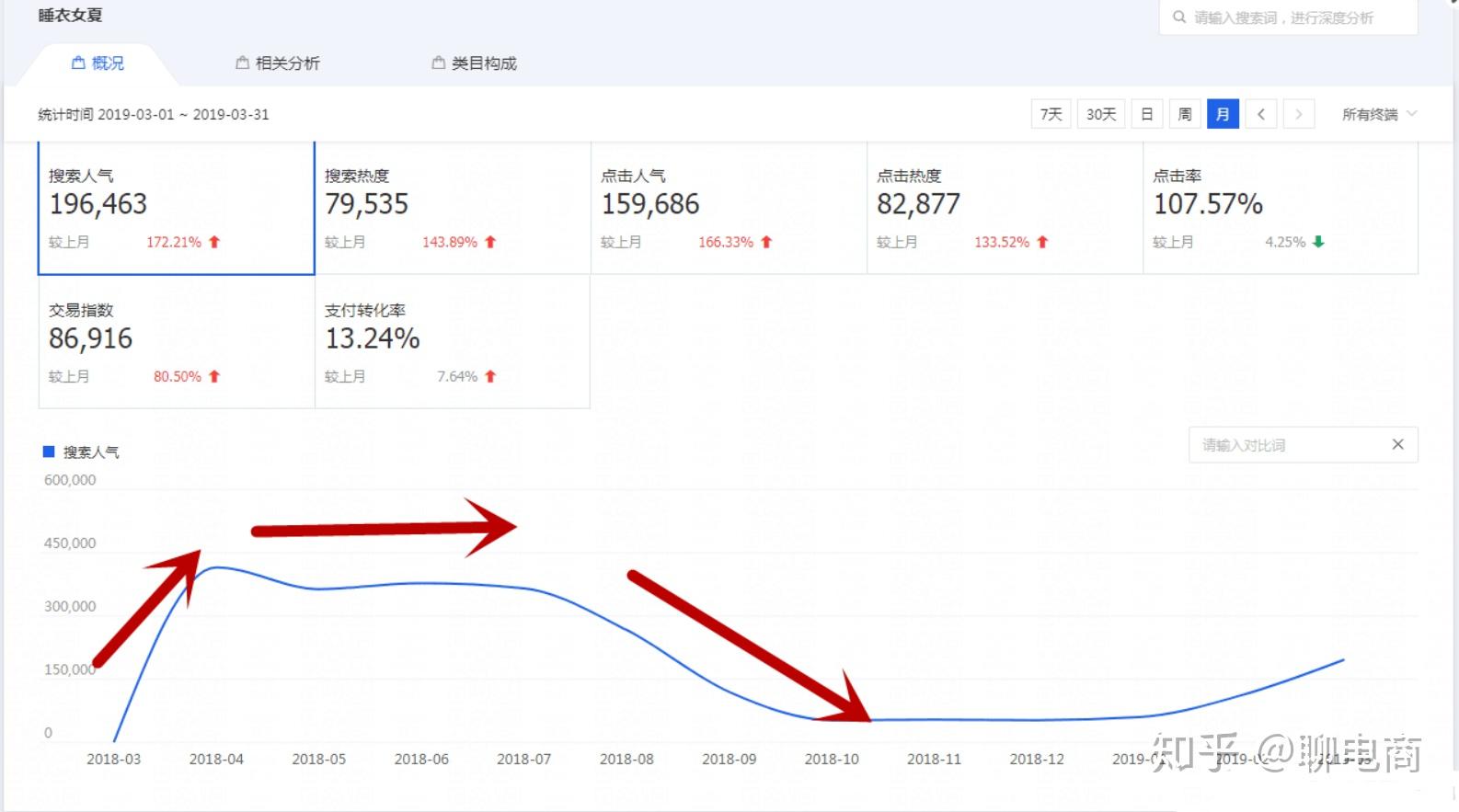Click the 睡衣女夏 keyword title
The width and height of the screenshot is (1459, 812).
[71, 16]
